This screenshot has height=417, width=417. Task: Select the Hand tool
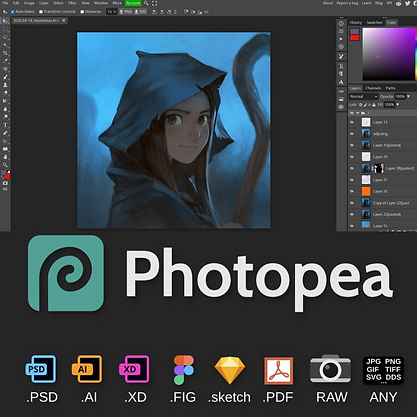pyautogui.click(x=5, y=157)
